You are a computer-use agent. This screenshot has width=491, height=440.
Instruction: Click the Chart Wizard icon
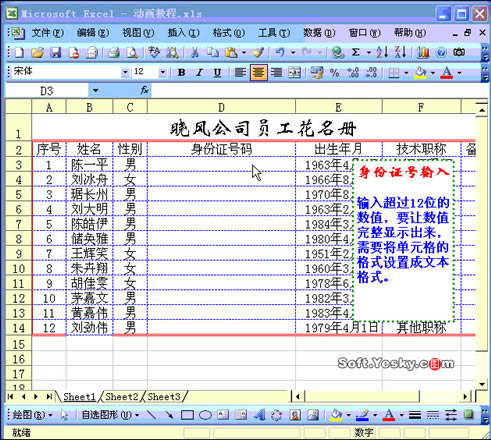(423, 52)
